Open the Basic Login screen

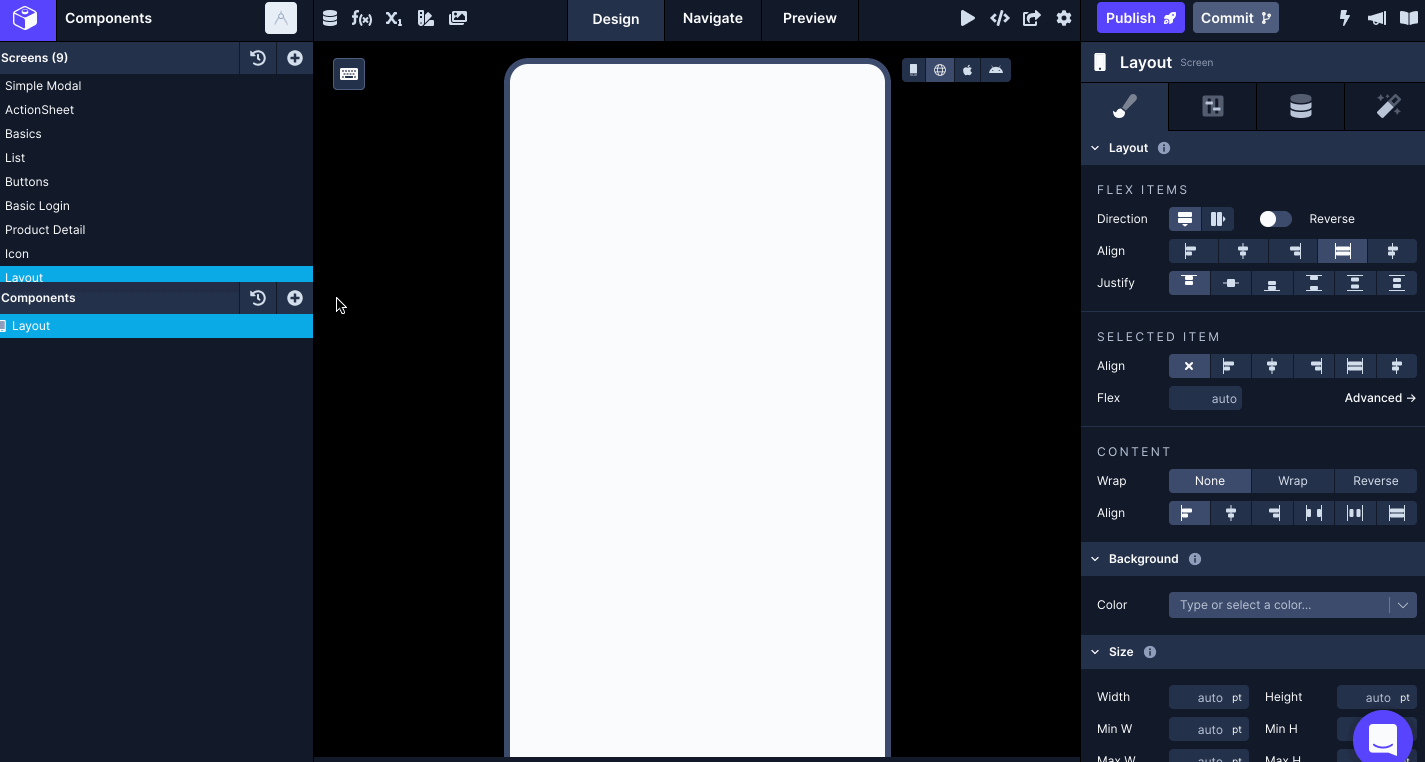tap(156, 206)
